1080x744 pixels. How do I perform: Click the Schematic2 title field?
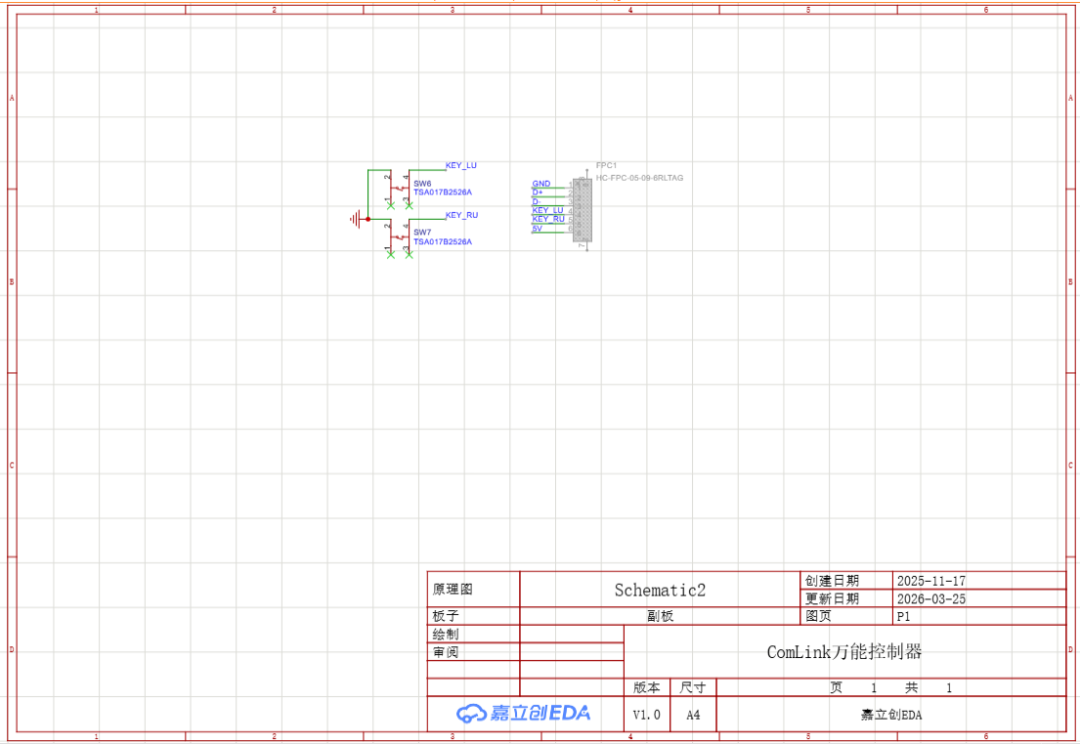(x=660, y=590)
